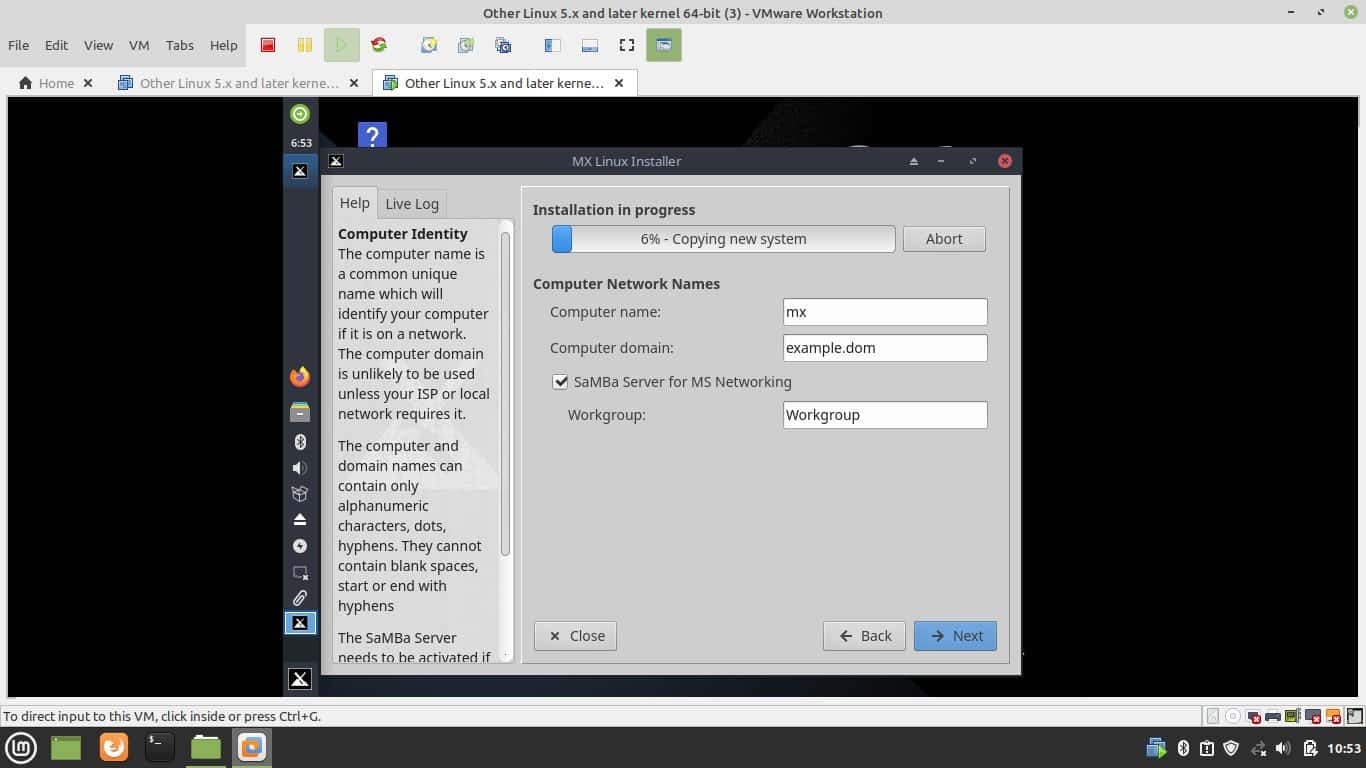This screenshot has height=768, width=1366.
Task: Click the volume icon in MX Linux panel
Action: [x=300, y=468]
